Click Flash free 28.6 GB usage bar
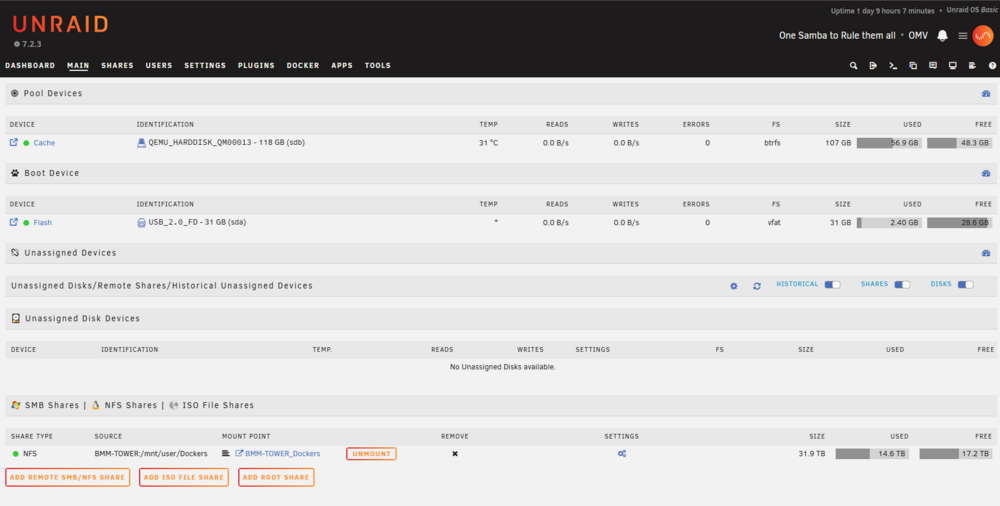 point(959,223)
